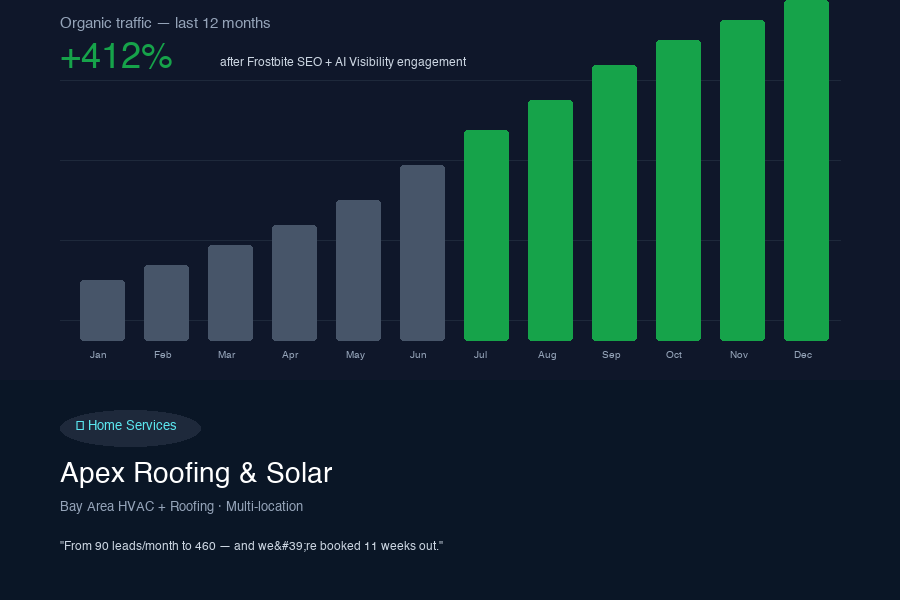
Task: Click the Oct axis label
Action: pos(674,355)
